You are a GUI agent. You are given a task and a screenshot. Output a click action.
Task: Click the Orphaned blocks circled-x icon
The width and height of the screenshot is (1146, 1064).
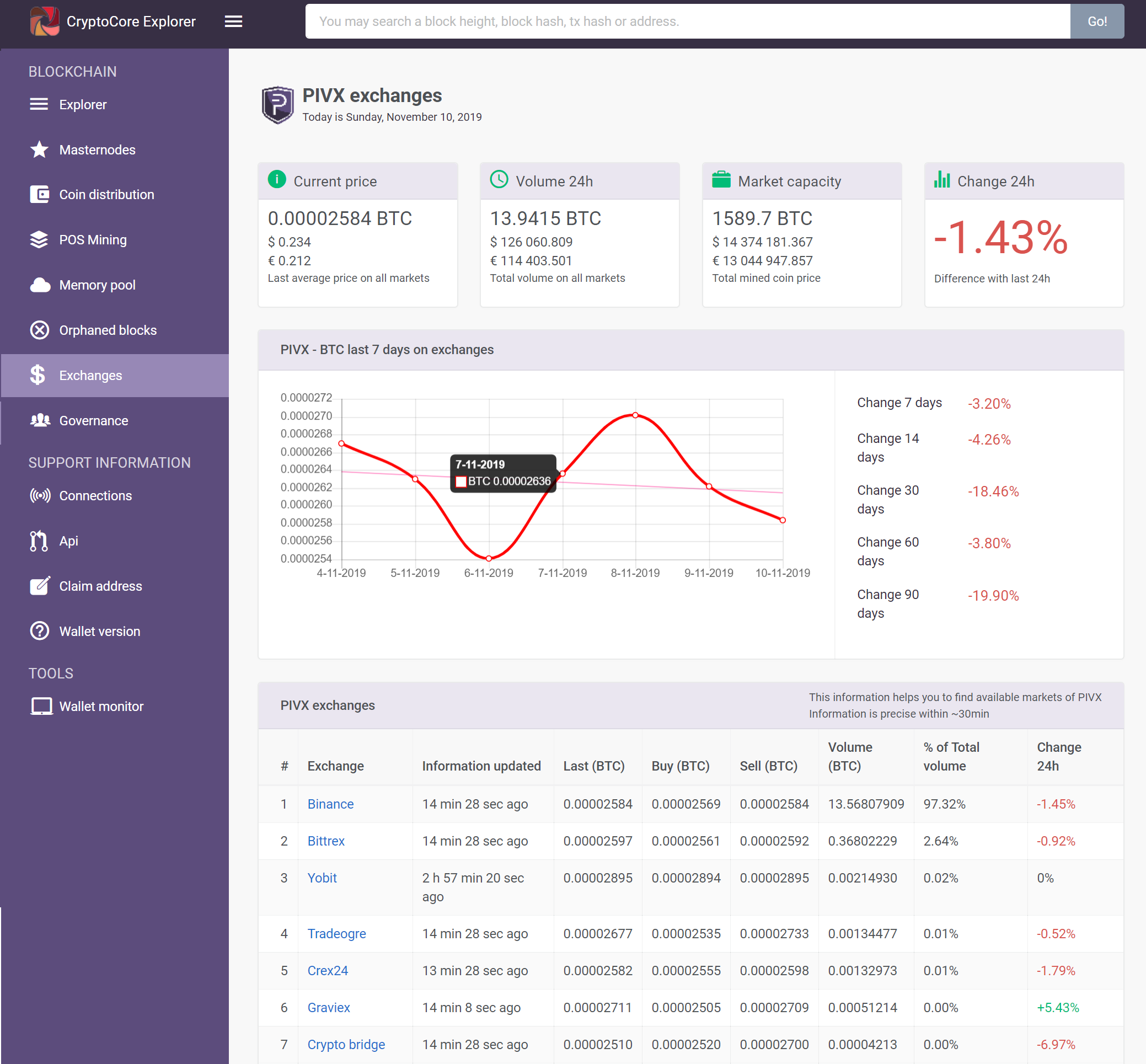pyautogui.click(x=39, y=330)
